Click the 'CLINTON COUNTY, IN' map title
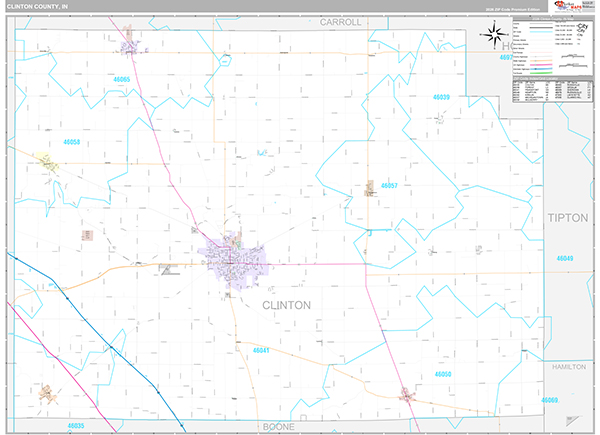Image resolution: width=600 pixels, height=435 pixels. [x=37, y=7]
